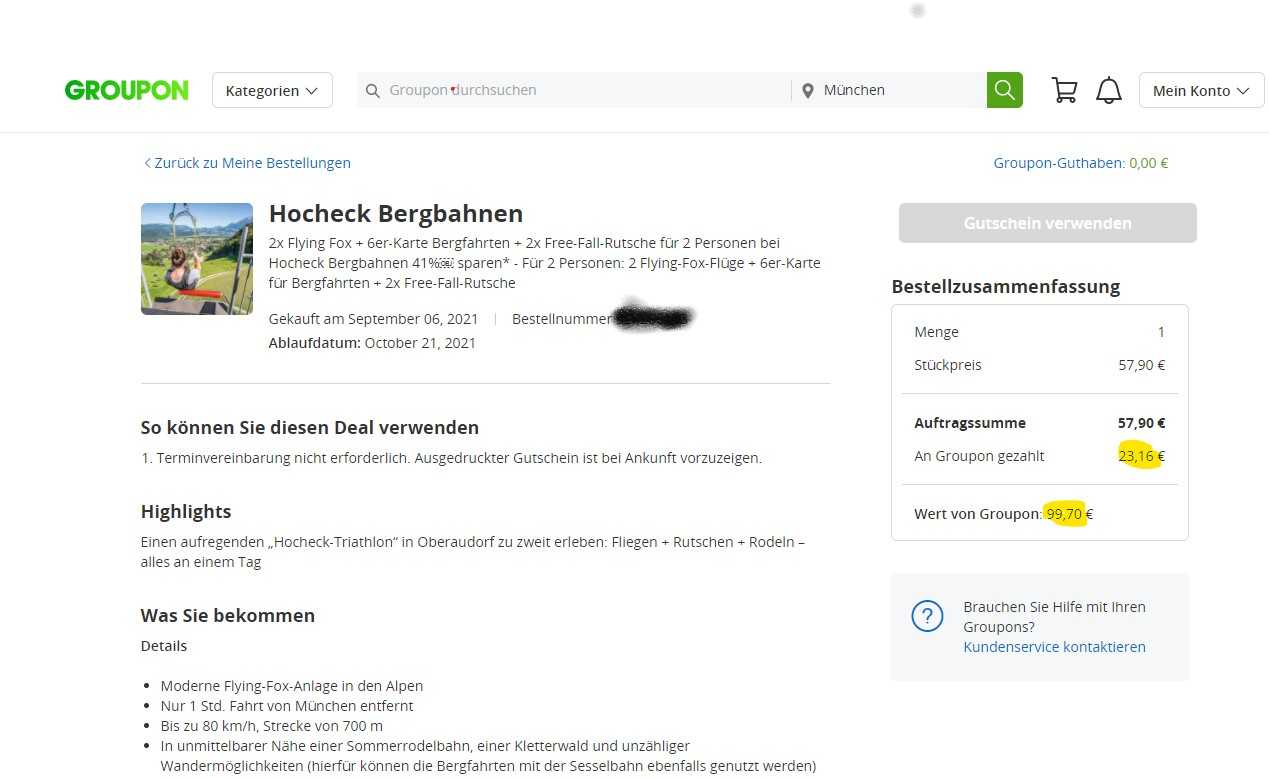
Task: Focus the Groupon durchsuchen search field
Action: tap(574, 90)
